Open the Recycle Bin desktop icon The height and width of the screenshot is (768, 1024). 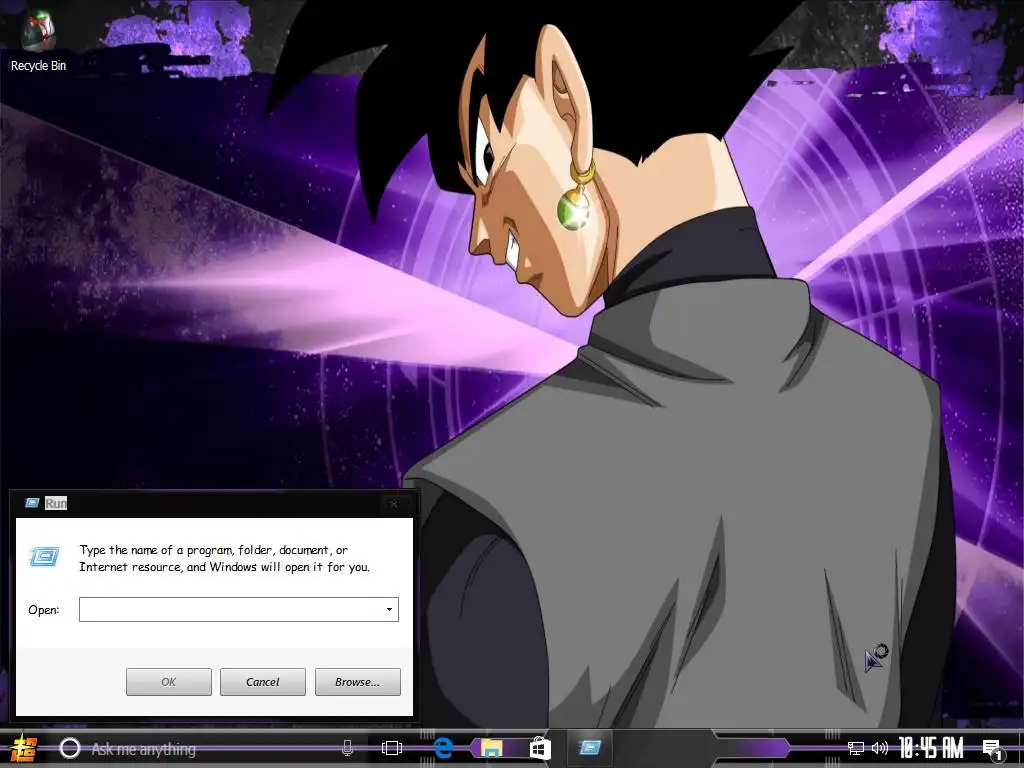(38, 40)
